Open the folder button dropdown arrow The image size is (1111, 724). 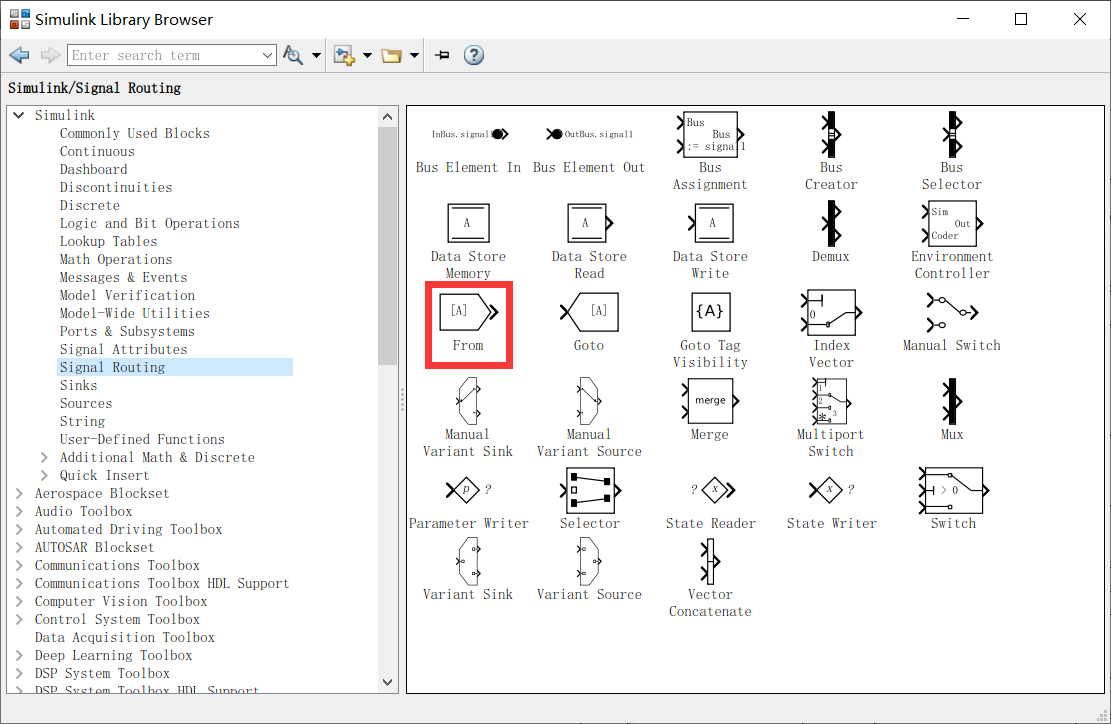coord(414,55)
